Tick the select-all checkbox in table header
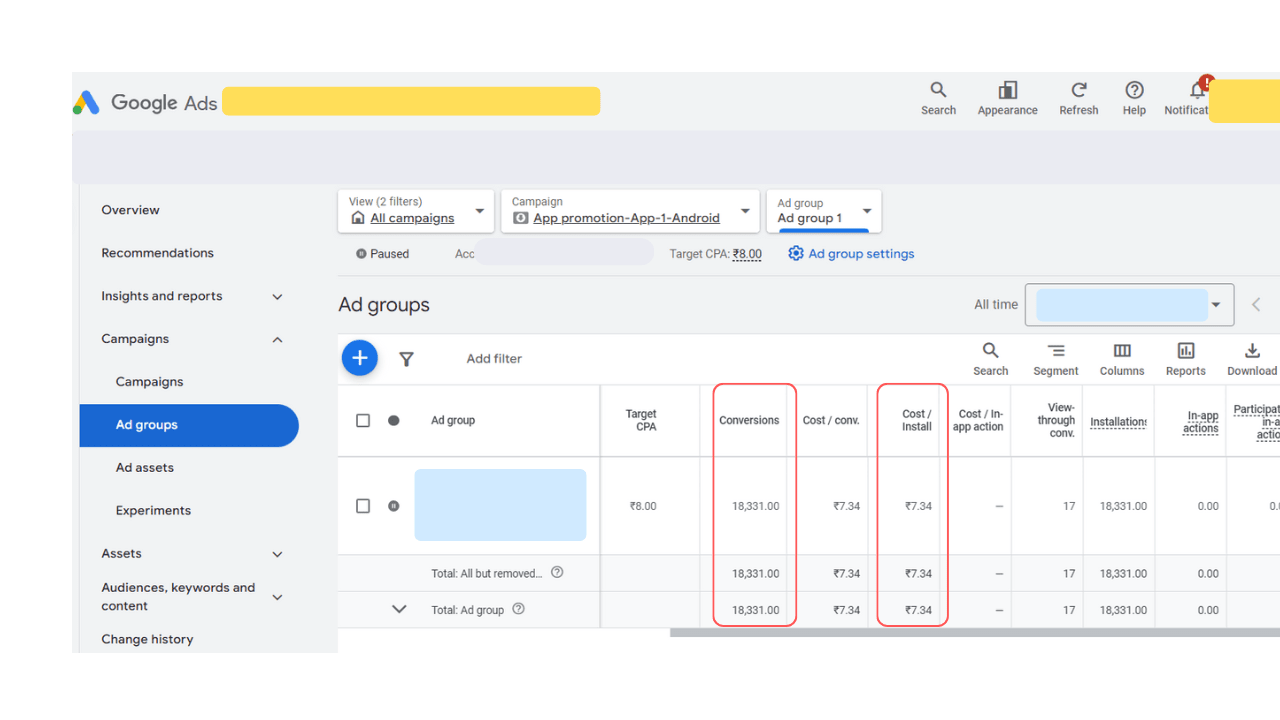1280x720 pixels. 363,421
